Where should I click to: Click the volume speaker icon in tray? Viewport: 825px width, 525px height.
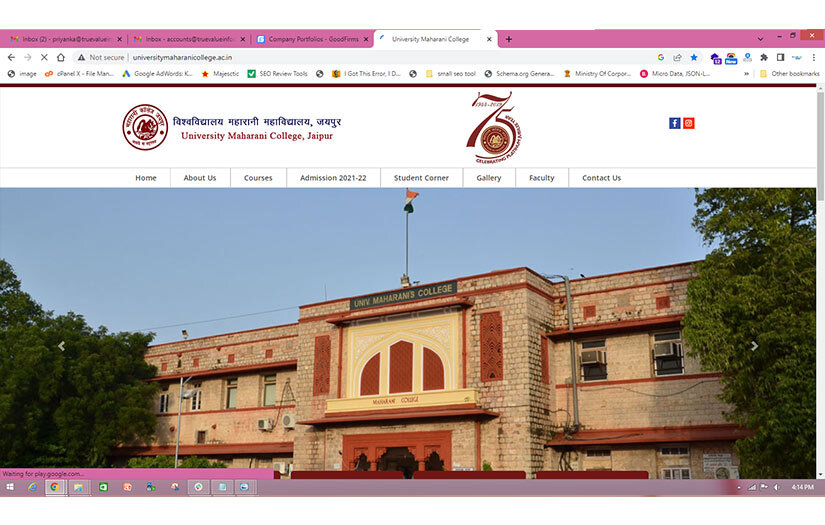[x=777, y=487]
